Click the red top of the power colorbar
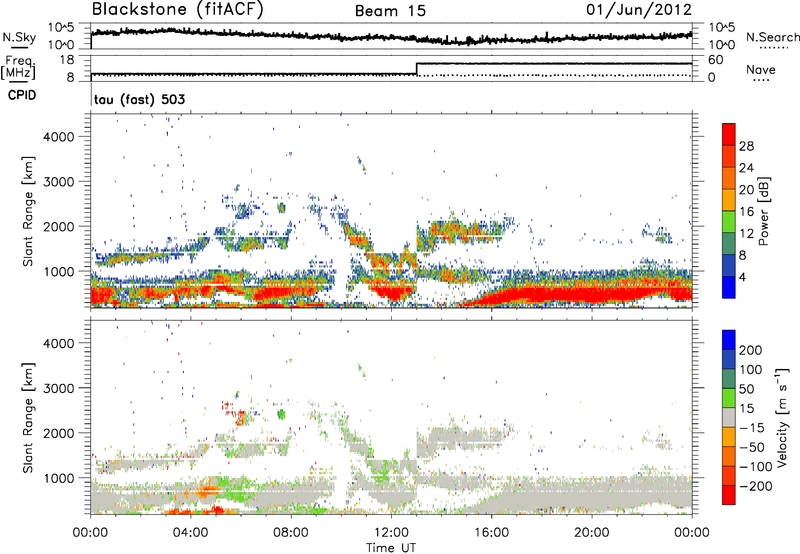The image size is (800, 554). pyautogui.click(x=729, y=135)
